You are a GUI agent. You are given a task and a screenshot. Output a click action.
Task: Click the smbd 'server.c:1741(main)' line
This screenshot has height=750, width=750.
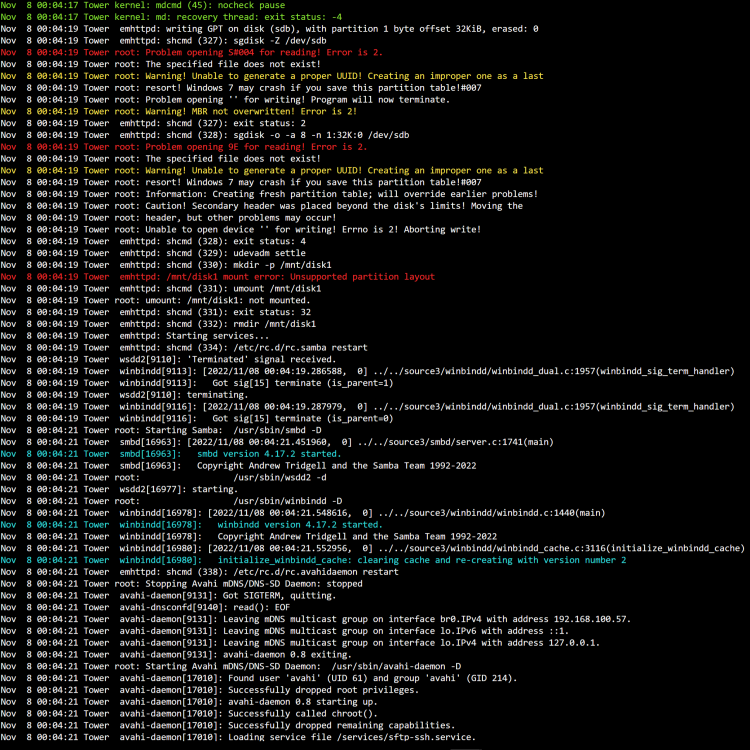[x=277, y=442]
